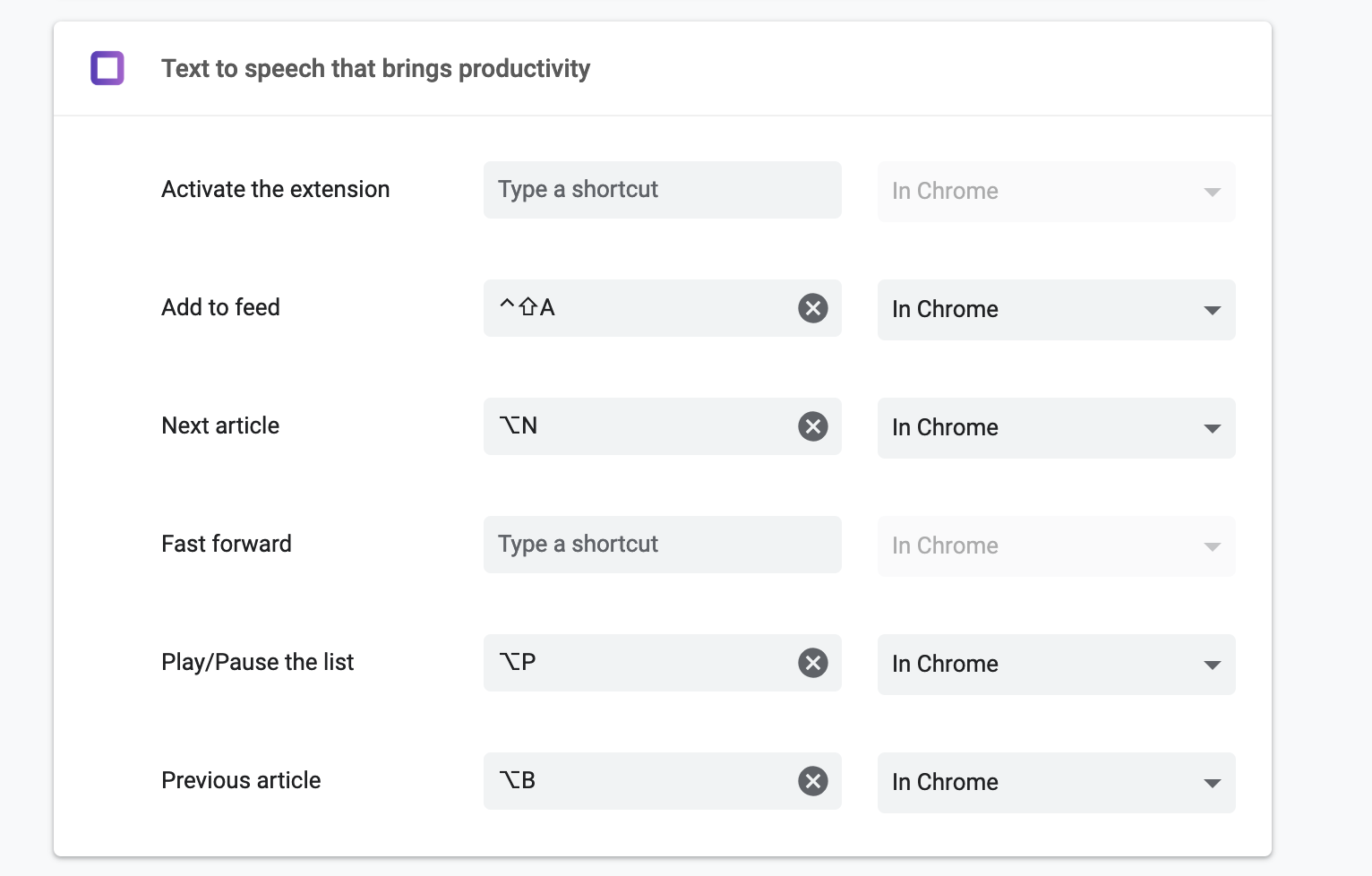Viewport: 1372px width, 876px height.
Task: Click the Activate the extension label
Action: click(x=276, y=189)
